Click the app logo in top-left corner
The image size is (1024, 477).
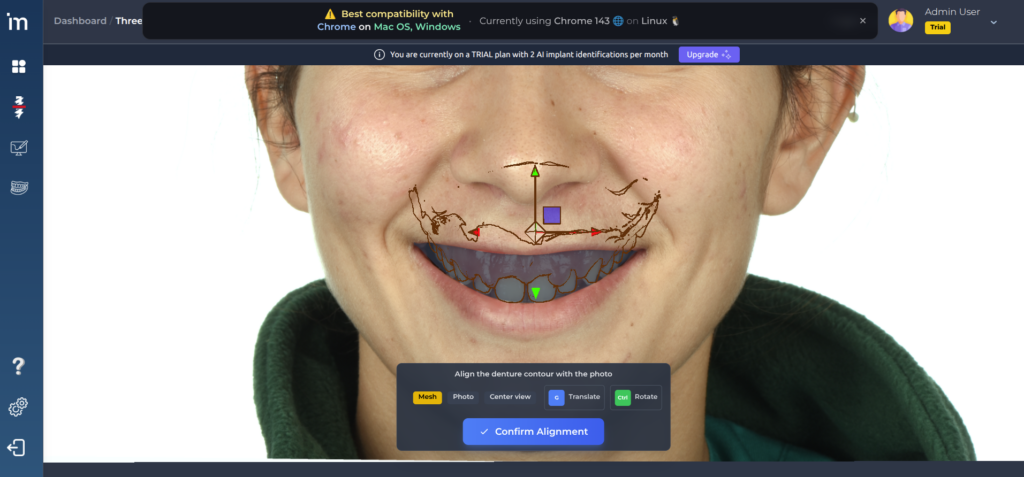pos(19,22)
